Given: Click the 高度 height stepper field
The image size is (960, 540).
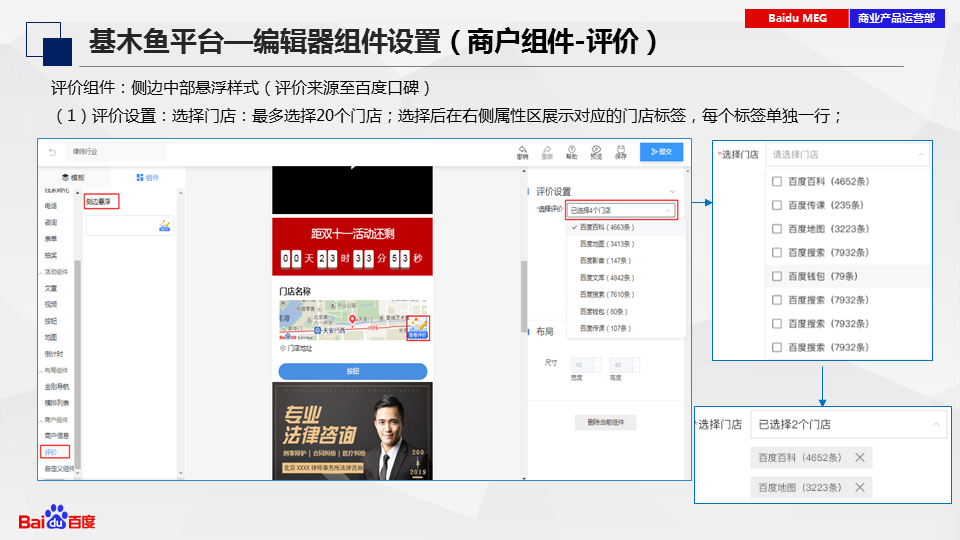Looking at the screenshot, I should point(624,365).
